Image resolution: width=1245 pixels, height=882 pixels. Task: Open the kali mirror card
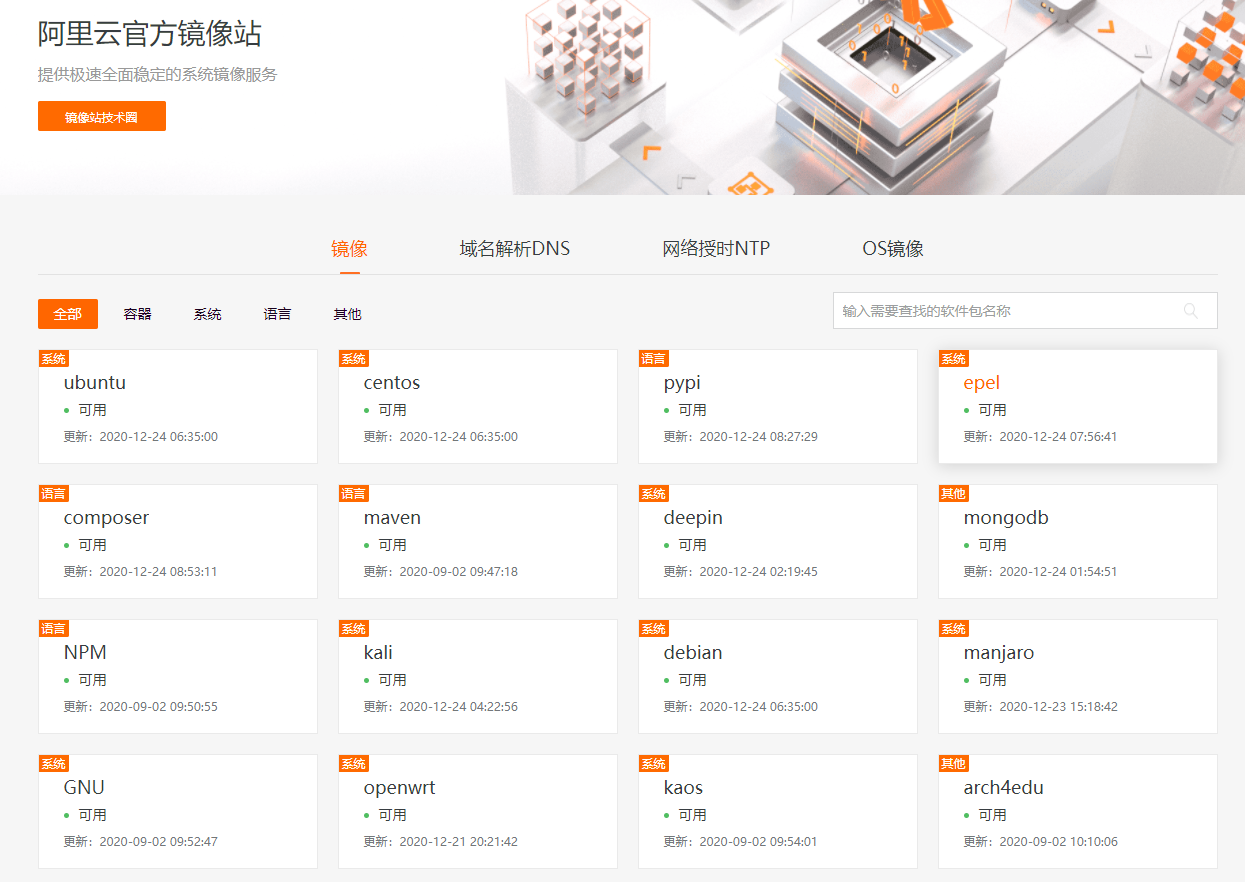(x=478, y=677)
